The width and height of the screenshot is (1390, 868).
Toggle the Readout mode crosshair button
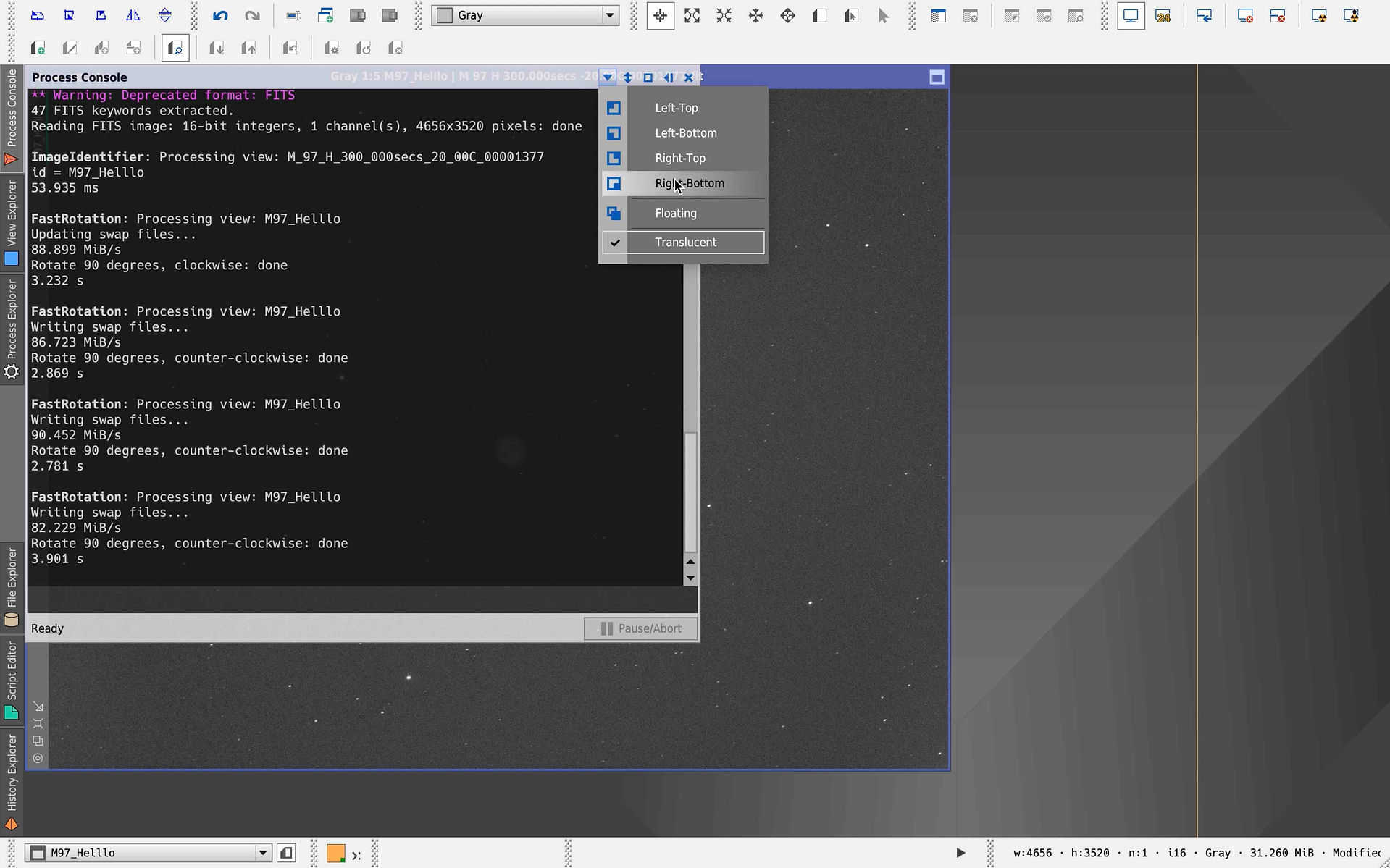pyautogui.click(x=660, y=15)
